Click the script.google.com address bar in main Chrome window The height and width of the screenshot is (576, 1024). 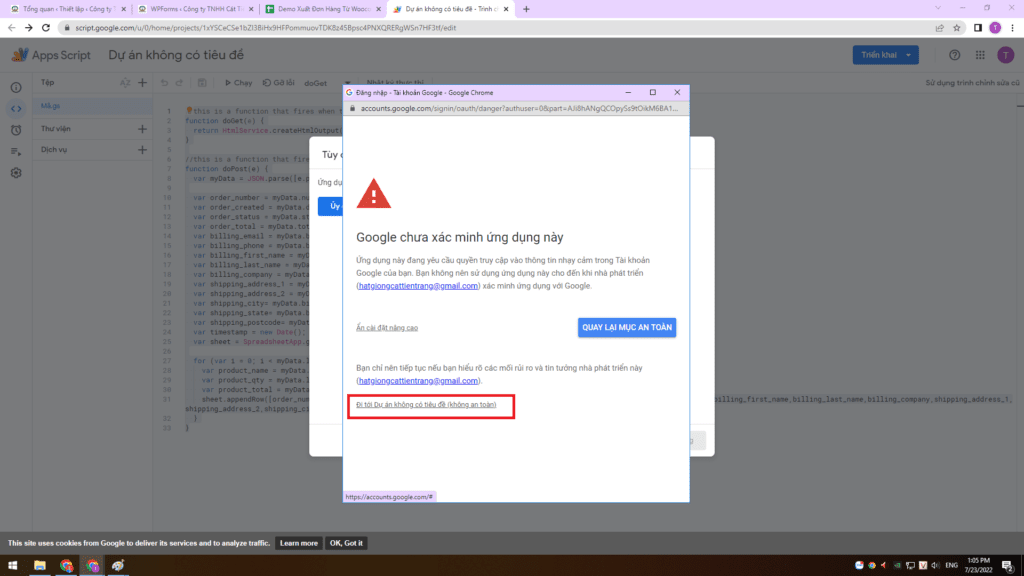pyautogui.click(x=496, y=27)
